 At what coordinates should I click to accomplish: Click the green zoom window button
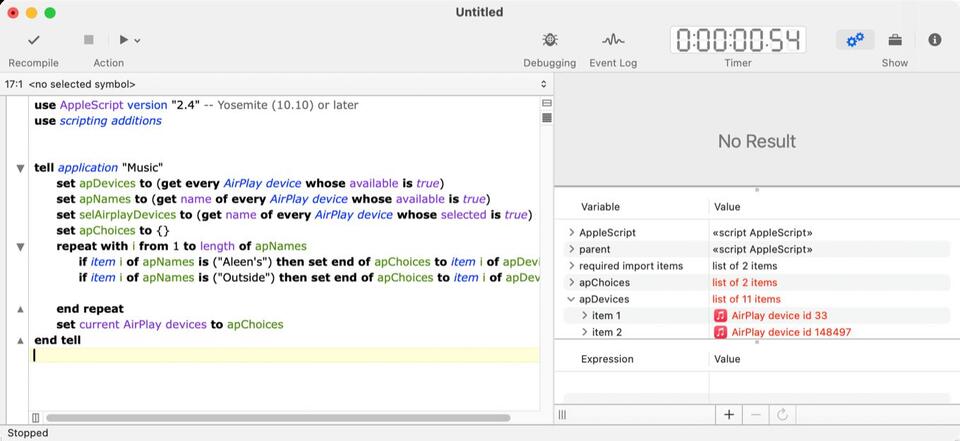coord(50,13)
